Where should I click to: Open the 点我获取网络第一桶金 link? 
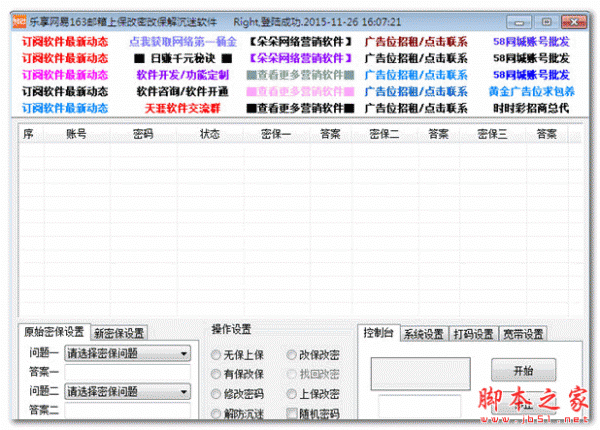[183, 41]
